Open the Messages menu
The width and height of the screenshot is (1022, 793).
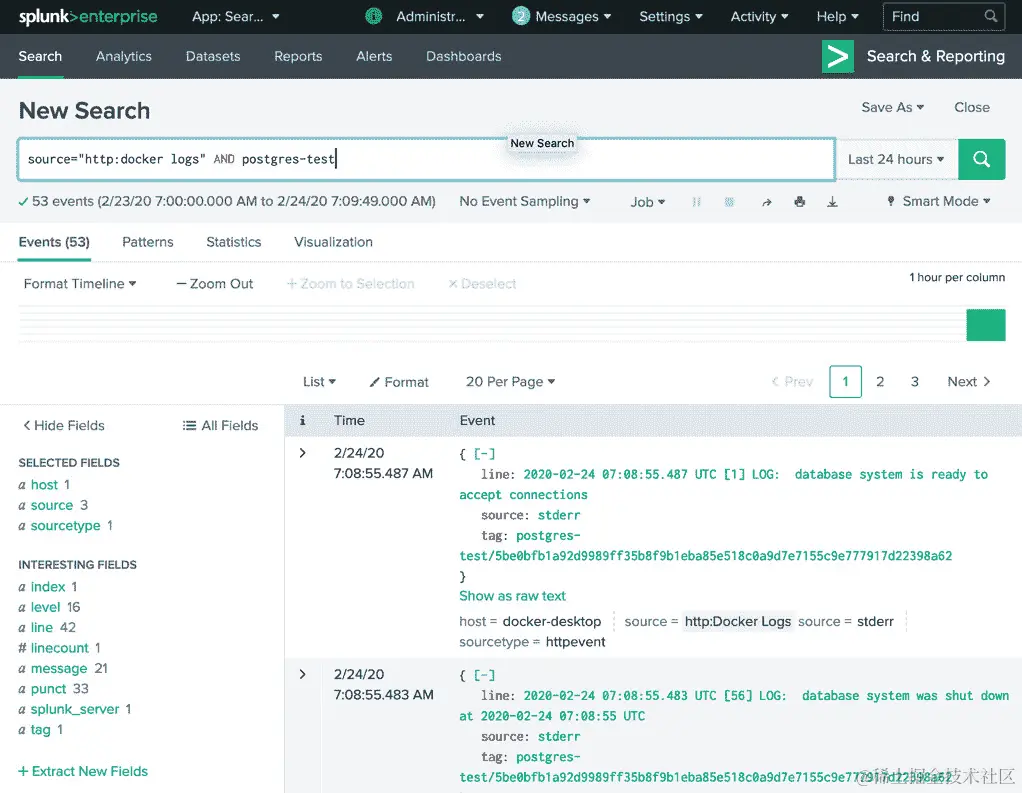[573, 16]
